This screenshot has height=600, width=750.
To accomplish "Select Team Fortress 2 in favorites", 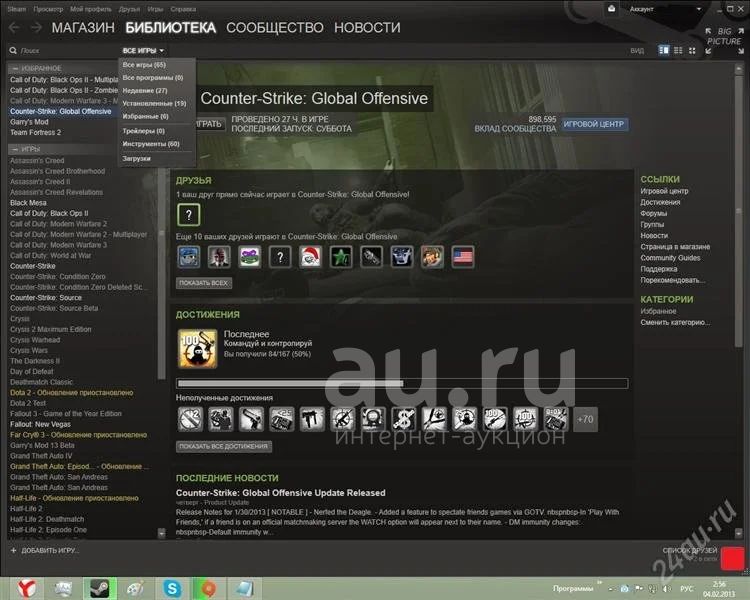I will tap(35, 133).
